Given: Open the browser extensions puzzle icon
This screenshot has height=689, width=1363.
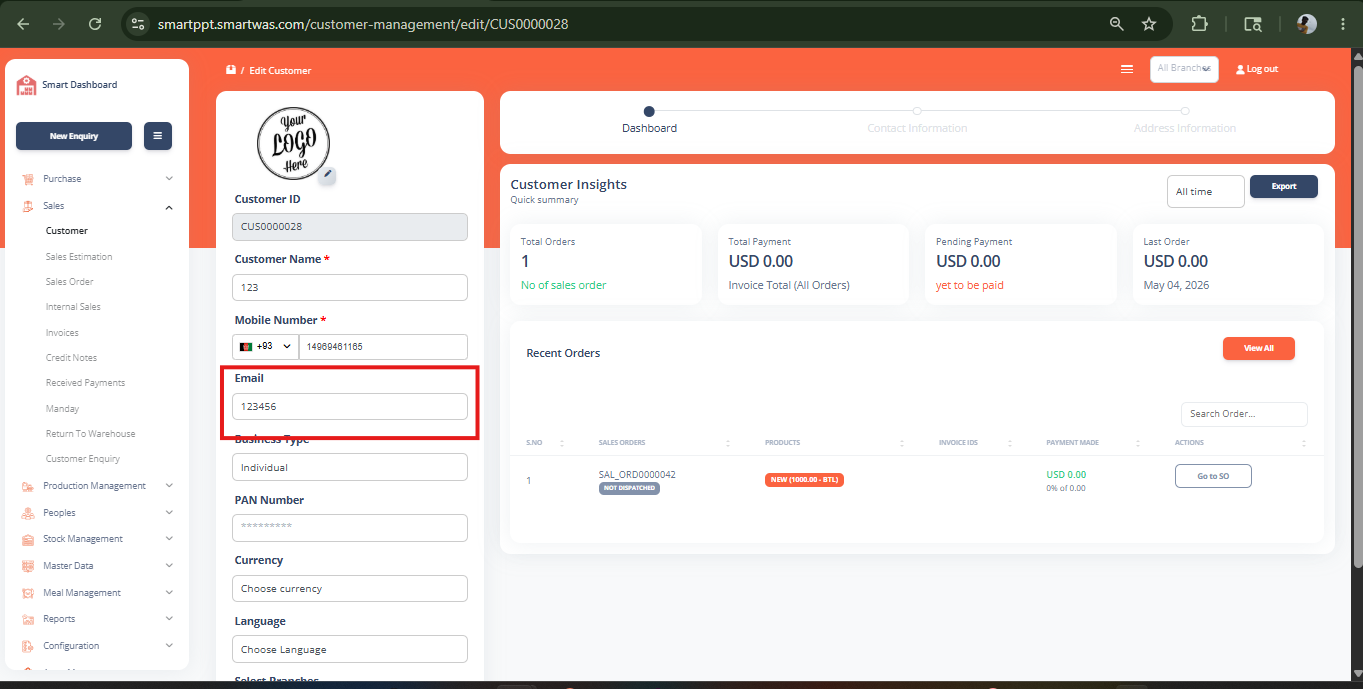Looking at the screenshot, I should (1199, 24).
